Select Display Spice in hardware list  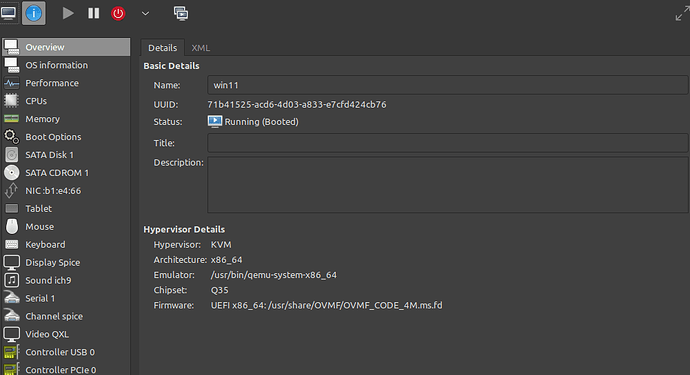66,262
